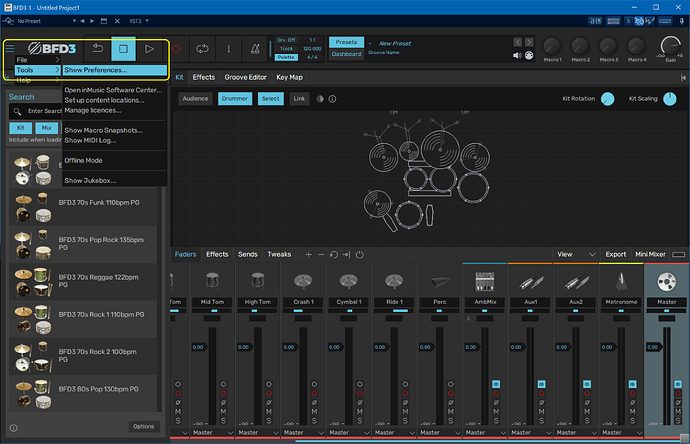Mute the Mid Tom channel
This screenshot has height=444, width=690.
[223, 411]
